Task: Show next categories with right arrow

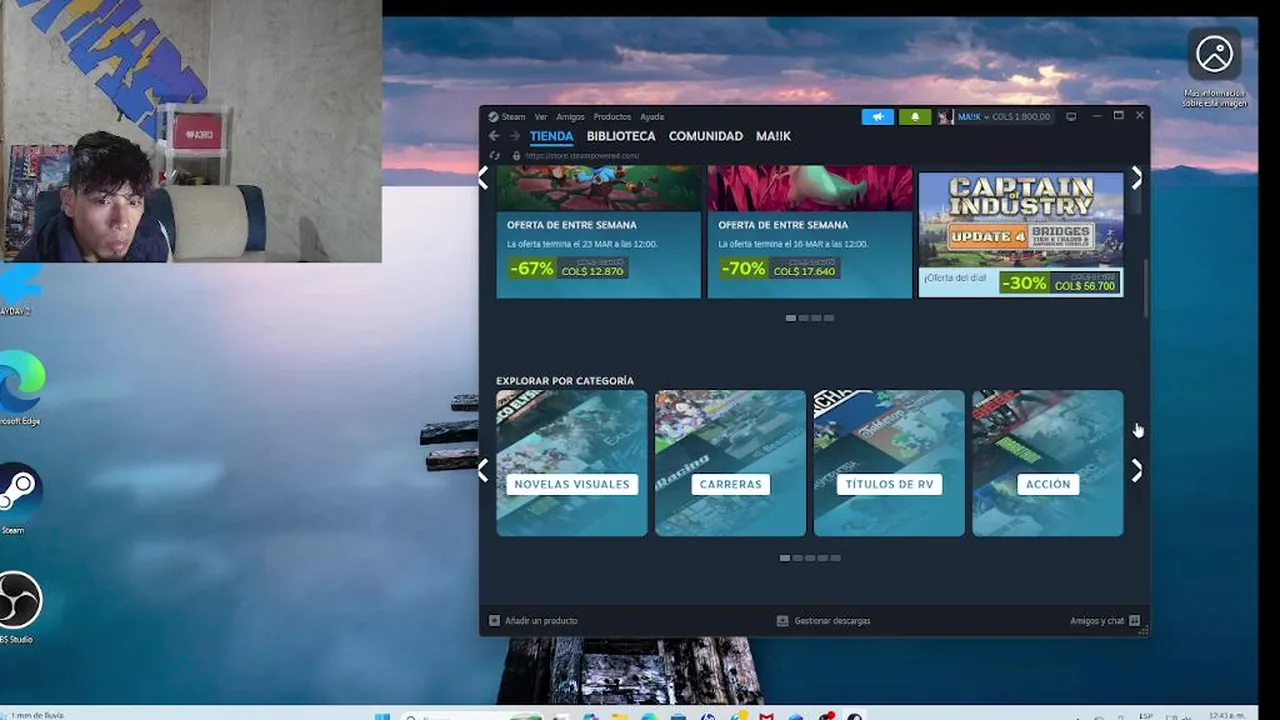Action: (1136, 471)
